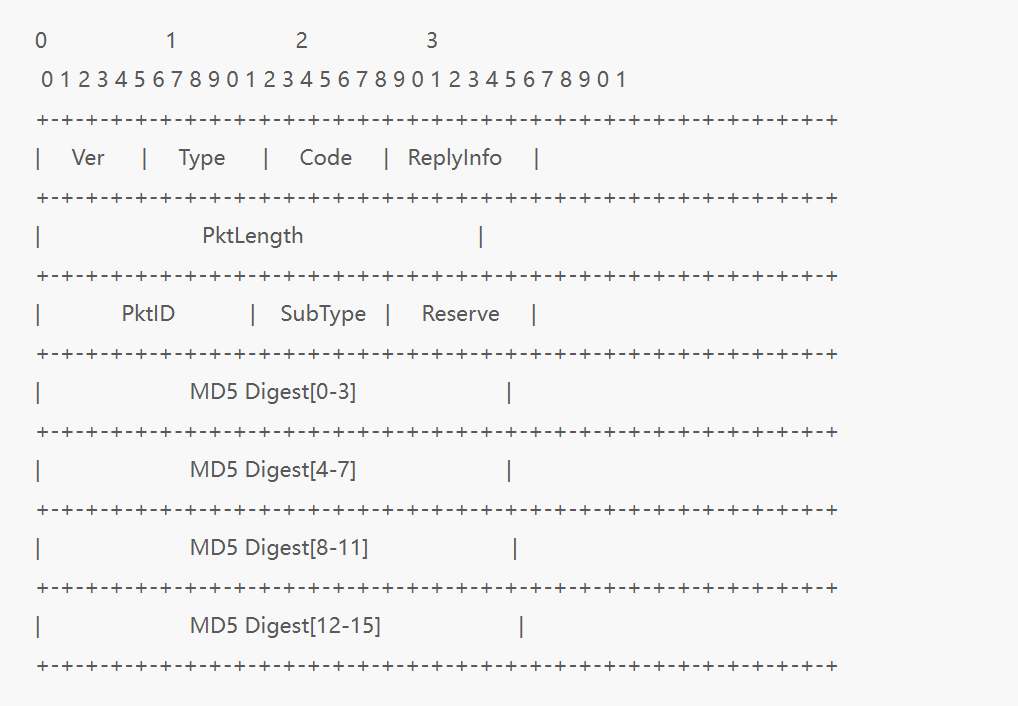Click the byte index 2 header
1018x706 pixels.
click(x=301, y=41)
